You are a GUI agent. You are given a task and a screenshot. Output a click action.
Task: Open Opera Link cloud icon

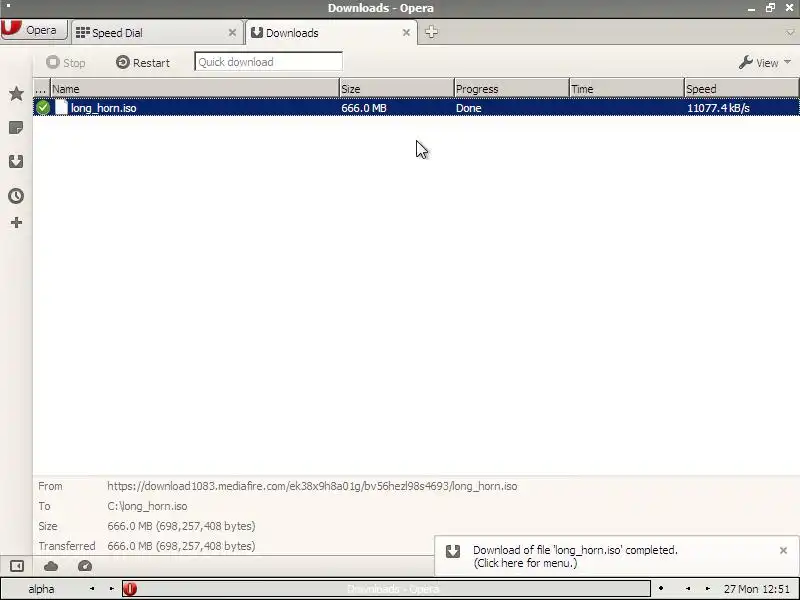pyautogui.click(x=51, y=566)
